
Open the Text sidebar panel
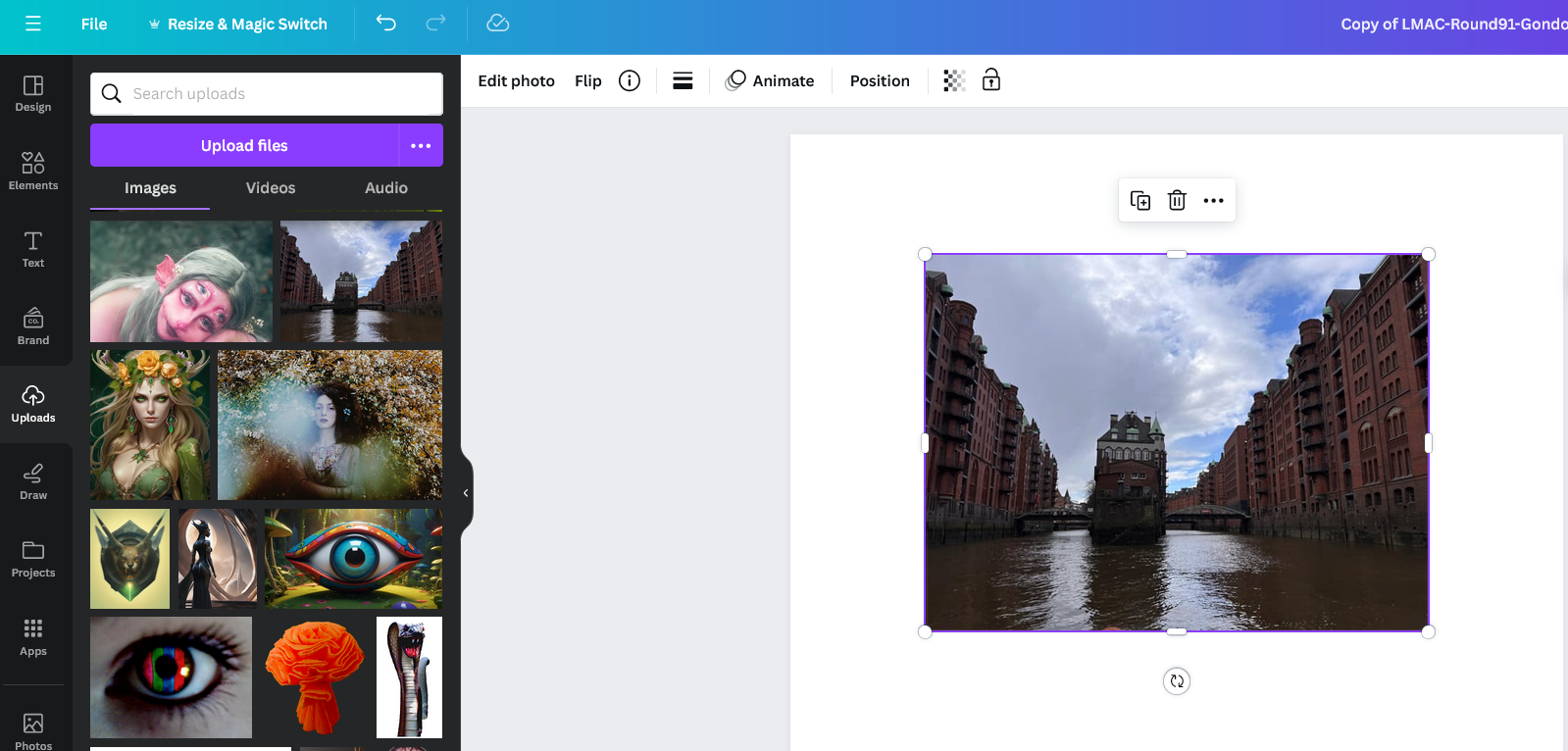pyautogui.click(x=33, y=249)
